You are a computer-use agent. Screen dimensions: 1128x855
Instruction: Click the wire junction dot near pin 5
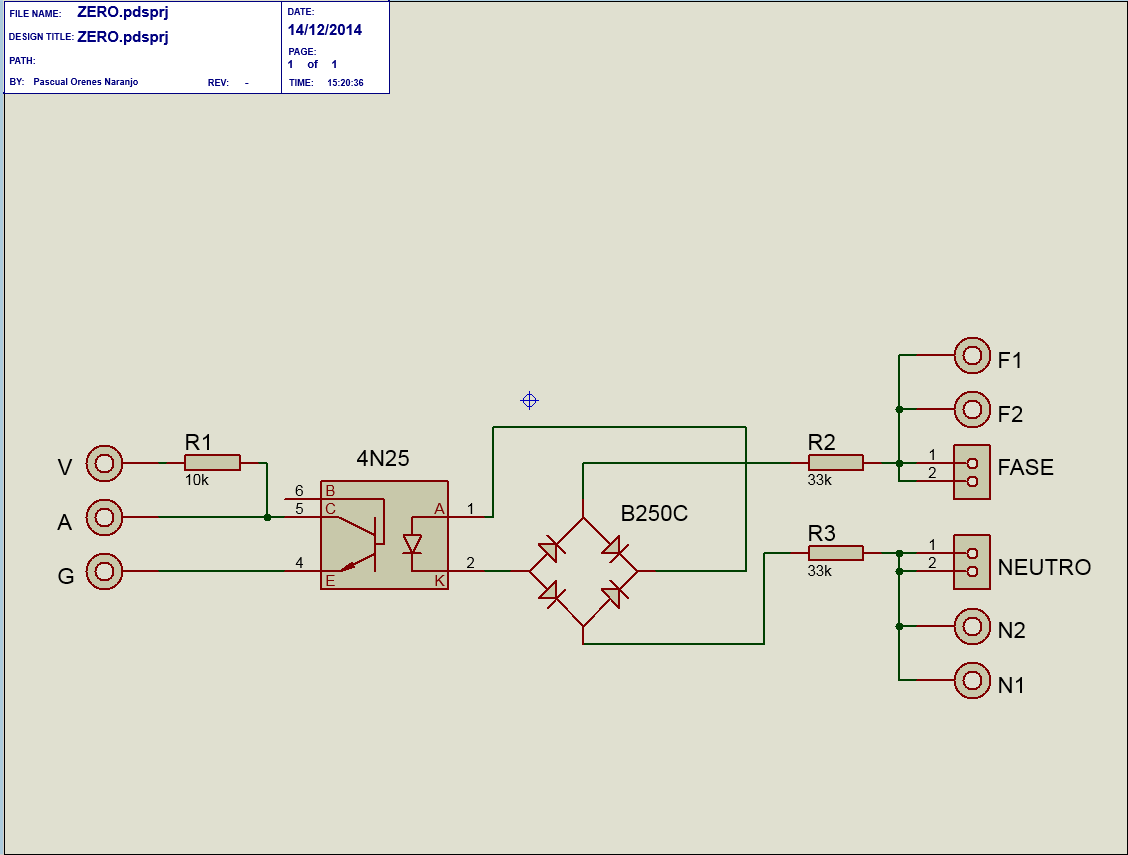pos(267,517)
